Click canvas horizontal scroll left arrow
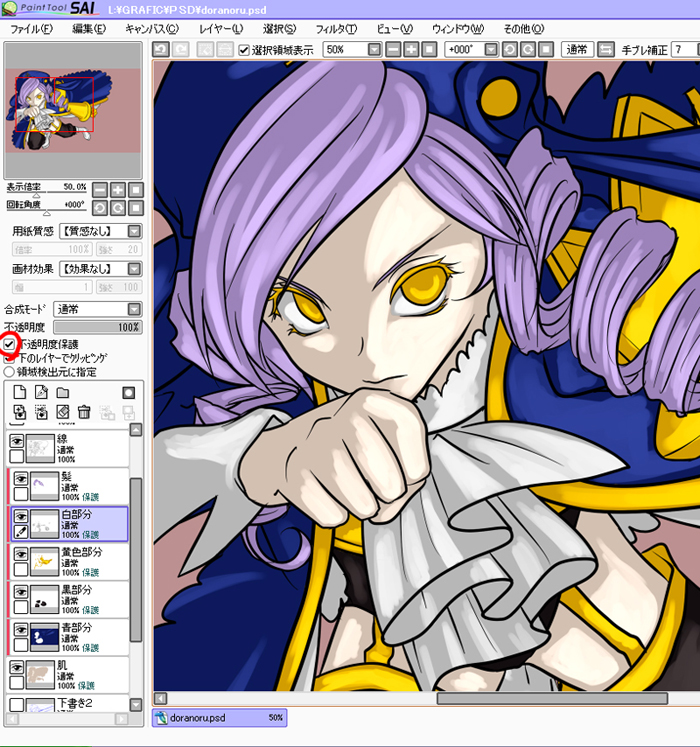Image resolution: width=700 pixels, height=747 pixels. 161,698
